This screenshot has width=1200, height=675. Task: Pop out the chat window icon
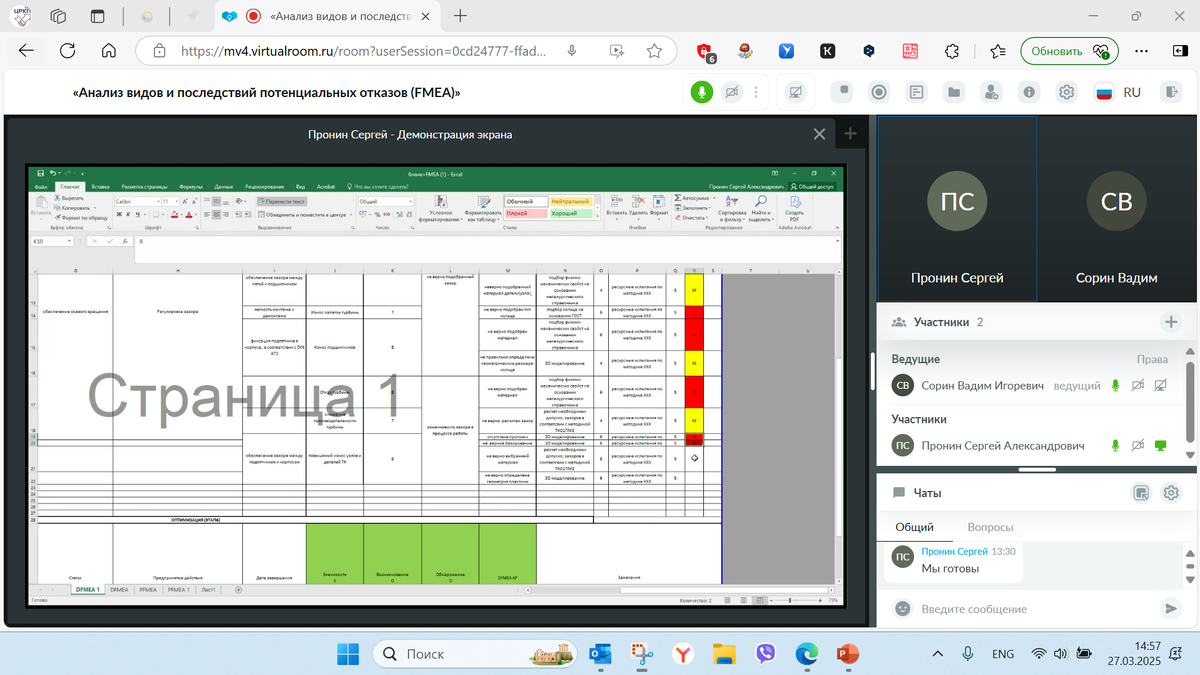(1141, 492)
